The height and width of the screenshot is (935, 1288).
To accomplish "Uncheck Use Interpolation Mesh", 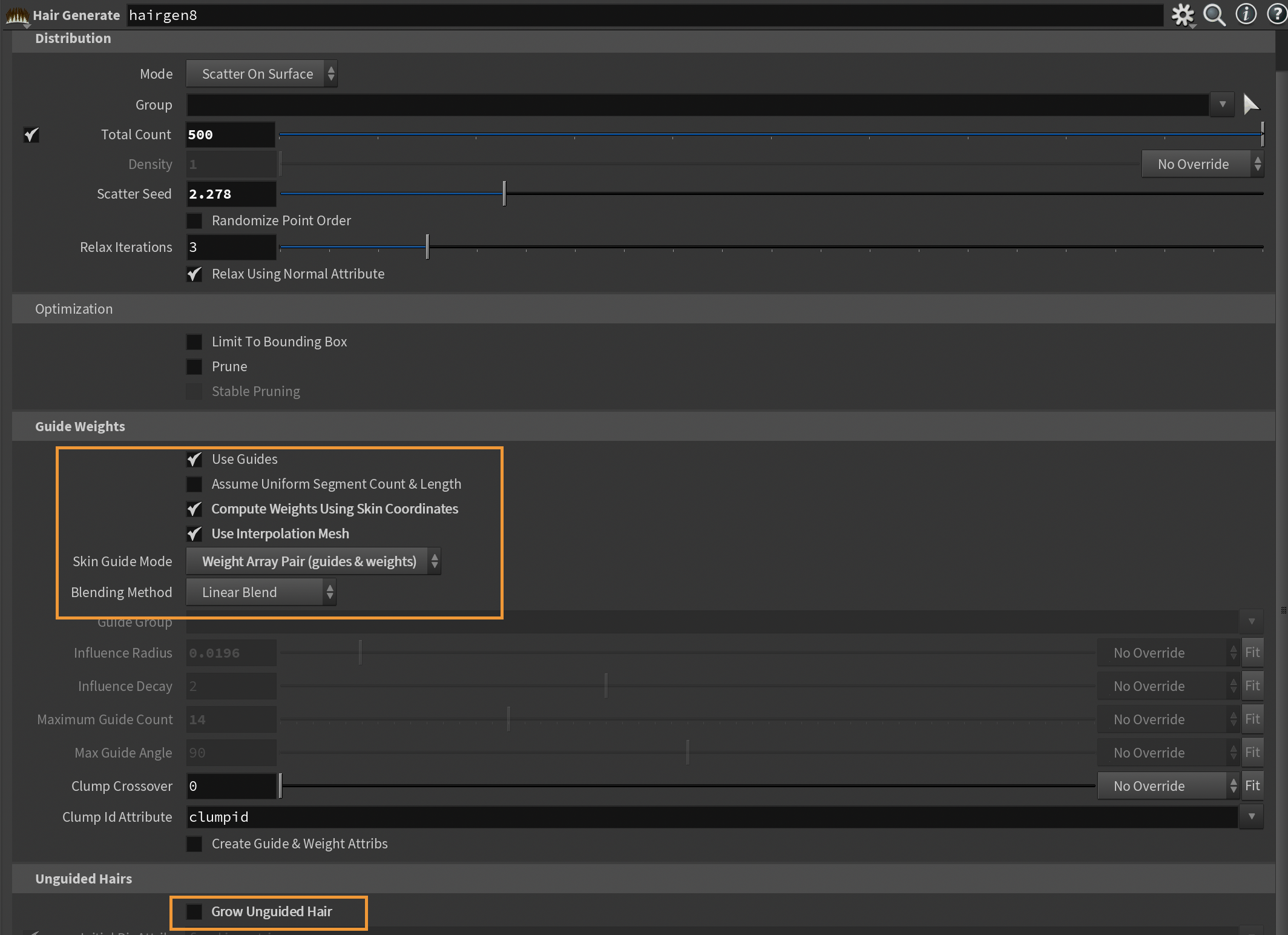I will (x=194, y=534).
